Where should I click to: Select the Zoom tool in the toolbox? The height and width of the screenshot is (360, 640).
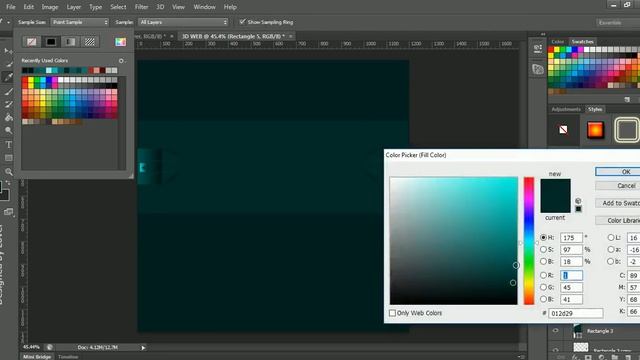coord(8,171)
